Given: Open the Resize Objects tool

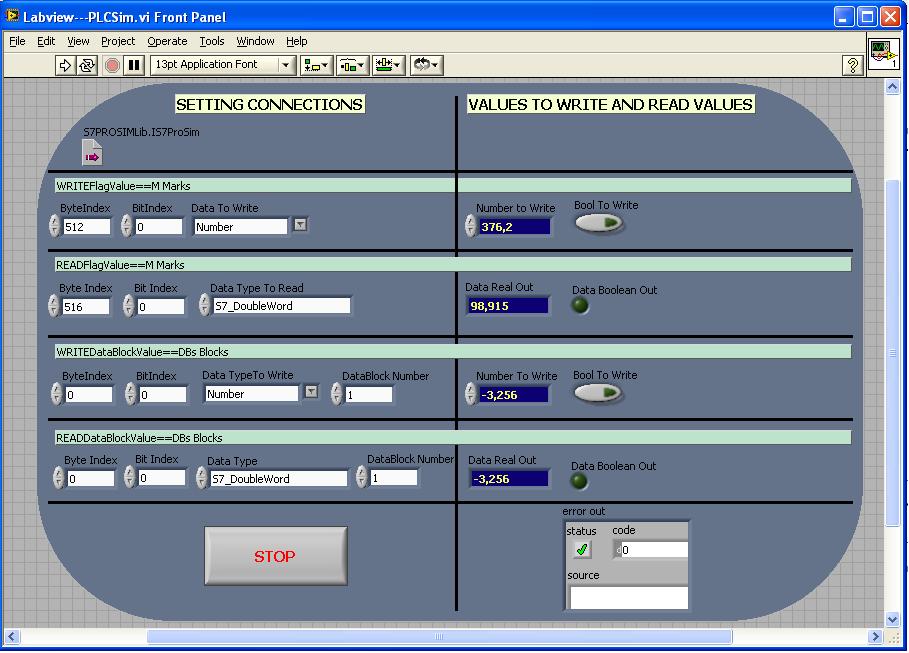Looking at the screenshot, I should [x=388, y=65].
